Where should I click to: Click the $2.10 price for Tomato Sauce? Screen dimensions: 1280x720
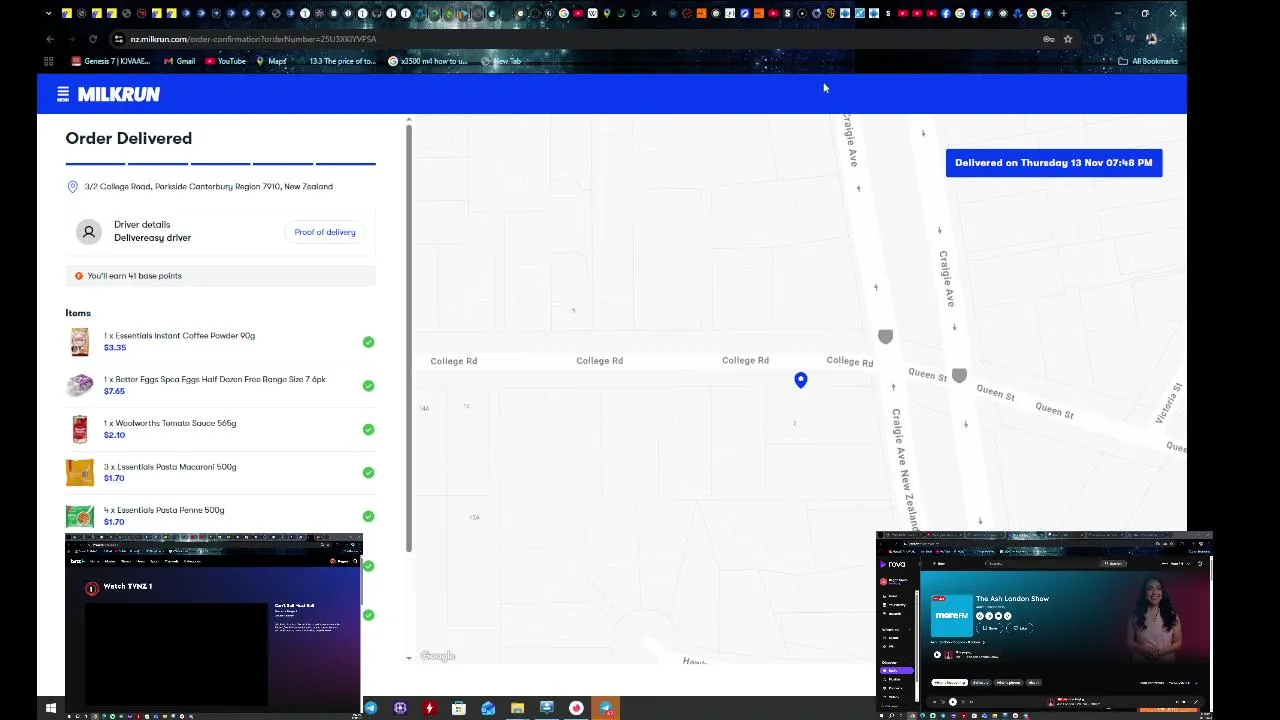(114, 435)
